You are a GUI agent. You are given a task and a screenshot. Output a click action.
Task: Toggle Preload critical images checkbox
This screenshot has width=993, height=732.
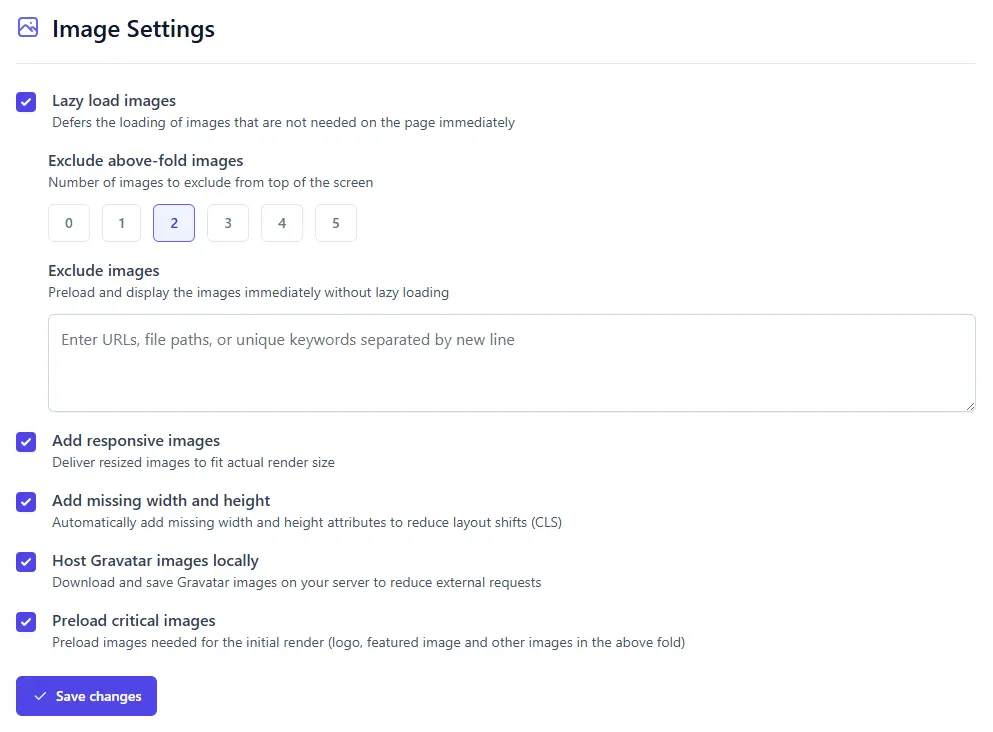26,622
